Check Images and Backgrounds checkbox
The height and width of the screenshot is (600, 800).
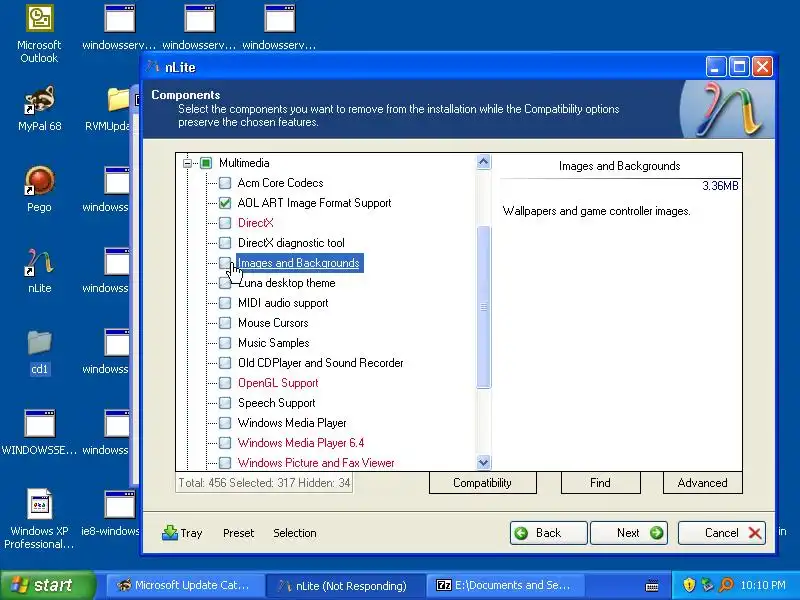(224, 263)
